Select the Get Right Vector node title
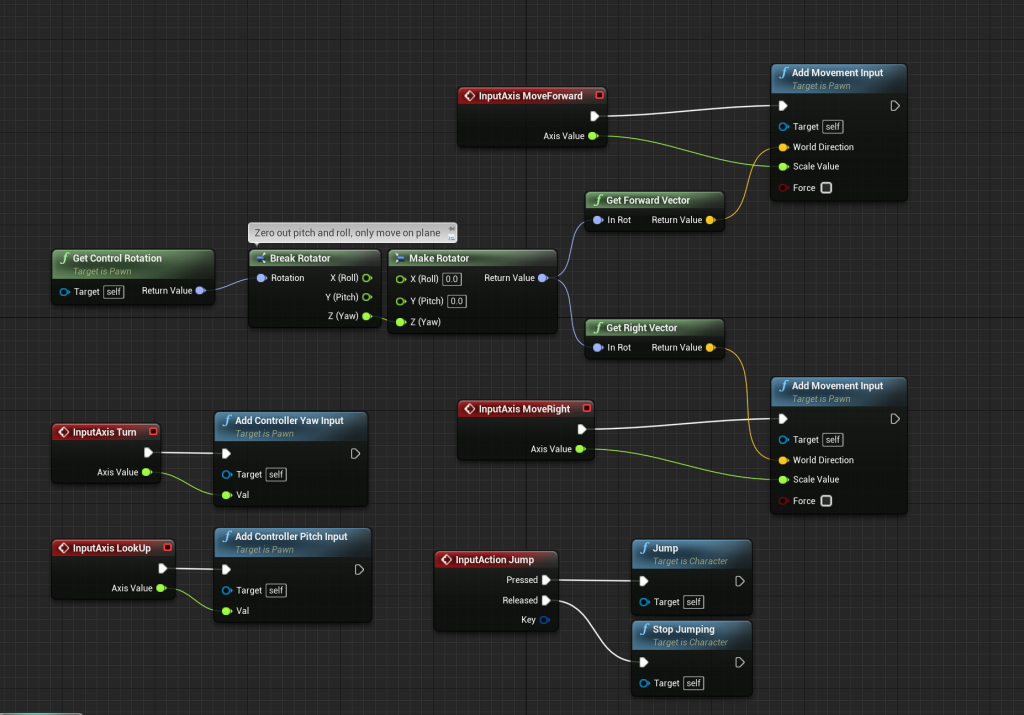This screenshot has width=1024, height=715. (x=641, y=328)
